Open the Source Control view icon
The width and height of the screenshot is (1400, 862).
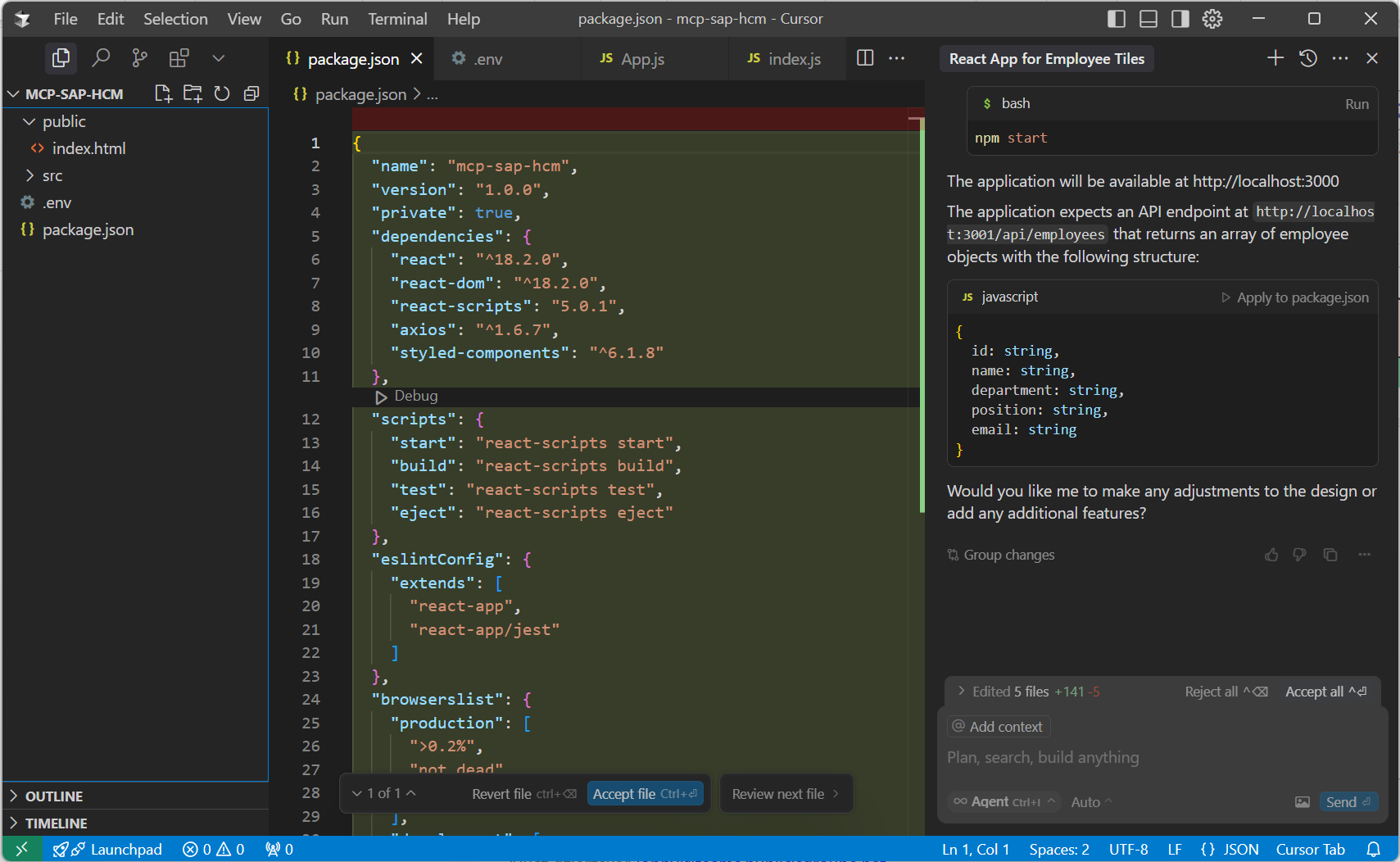pos(140,58)
